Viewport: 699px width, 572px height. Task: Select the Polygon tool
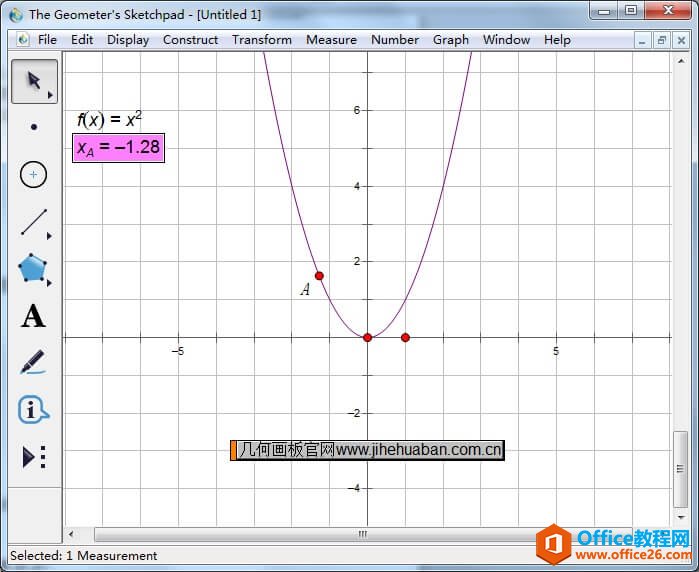point(32,268)
